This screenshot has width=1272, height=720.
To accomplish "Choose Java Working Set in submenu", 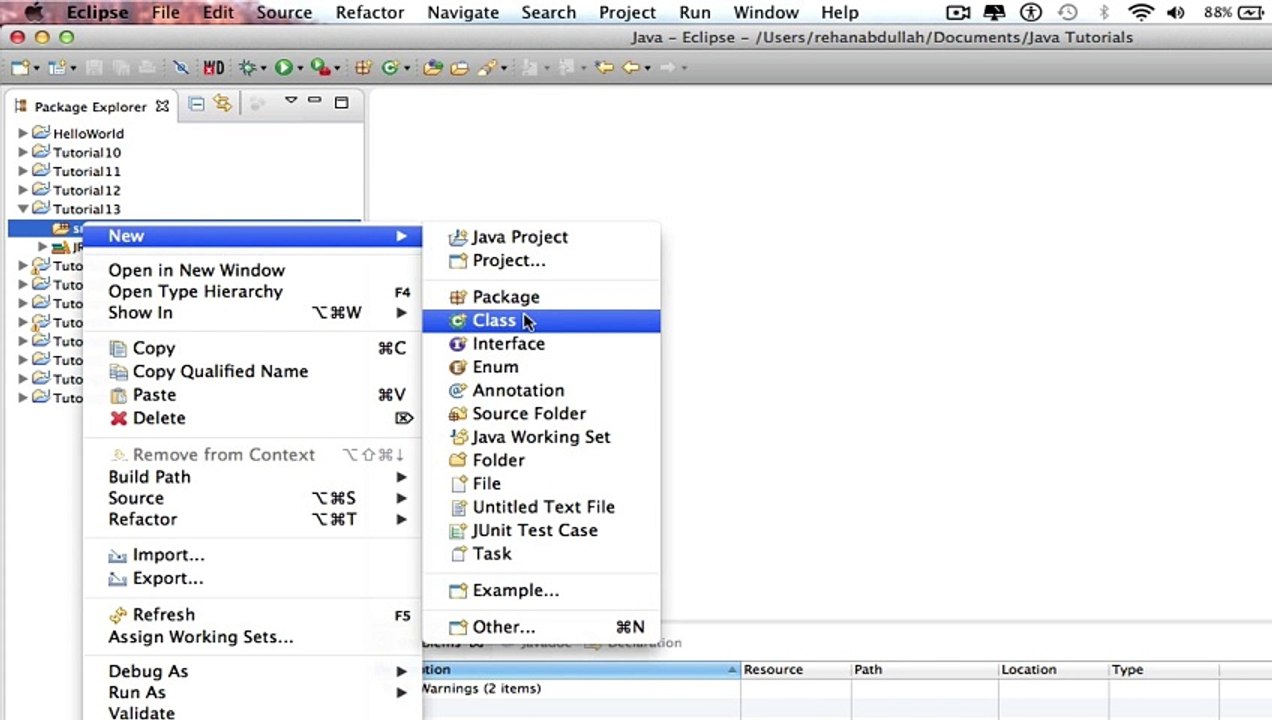I will coord(541,437).
